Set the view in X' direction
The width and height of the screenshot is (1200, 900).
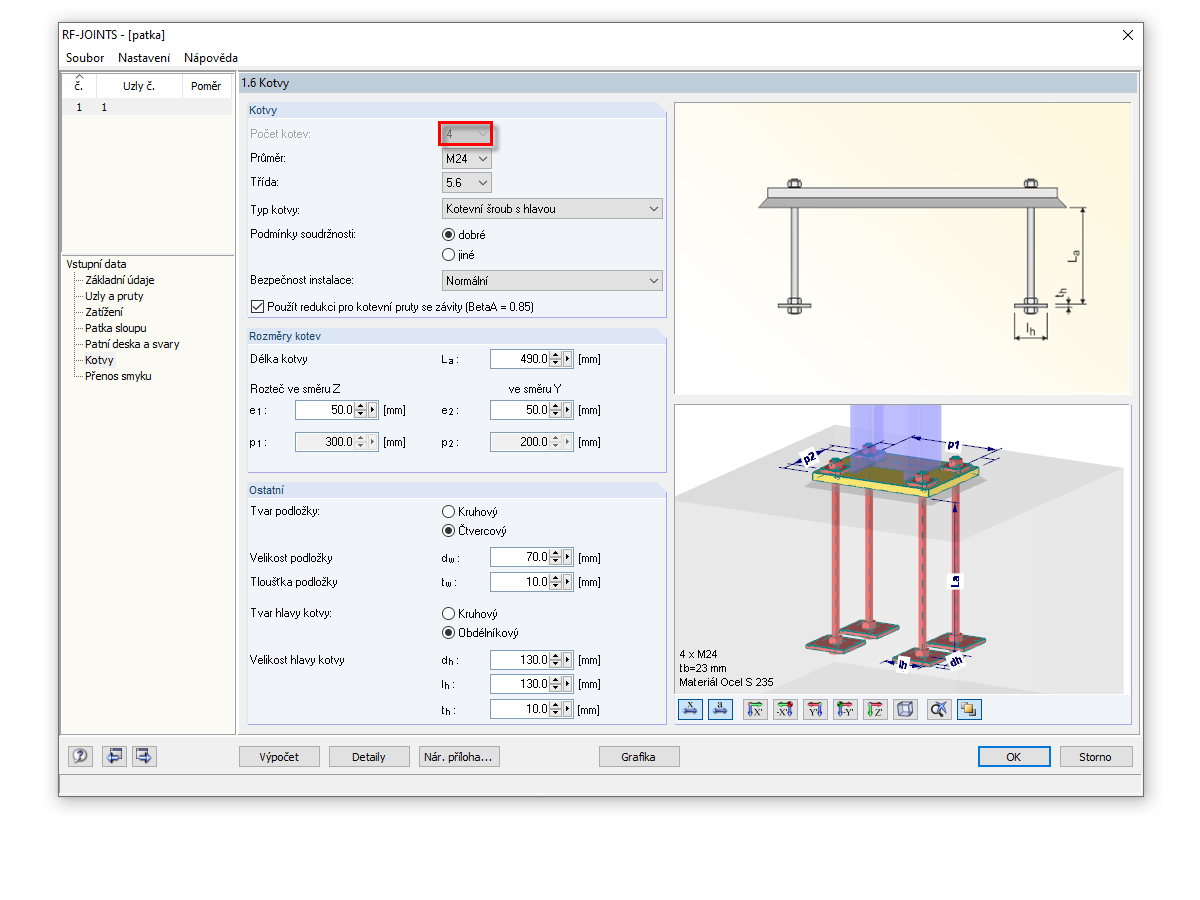tap(755, 709)
